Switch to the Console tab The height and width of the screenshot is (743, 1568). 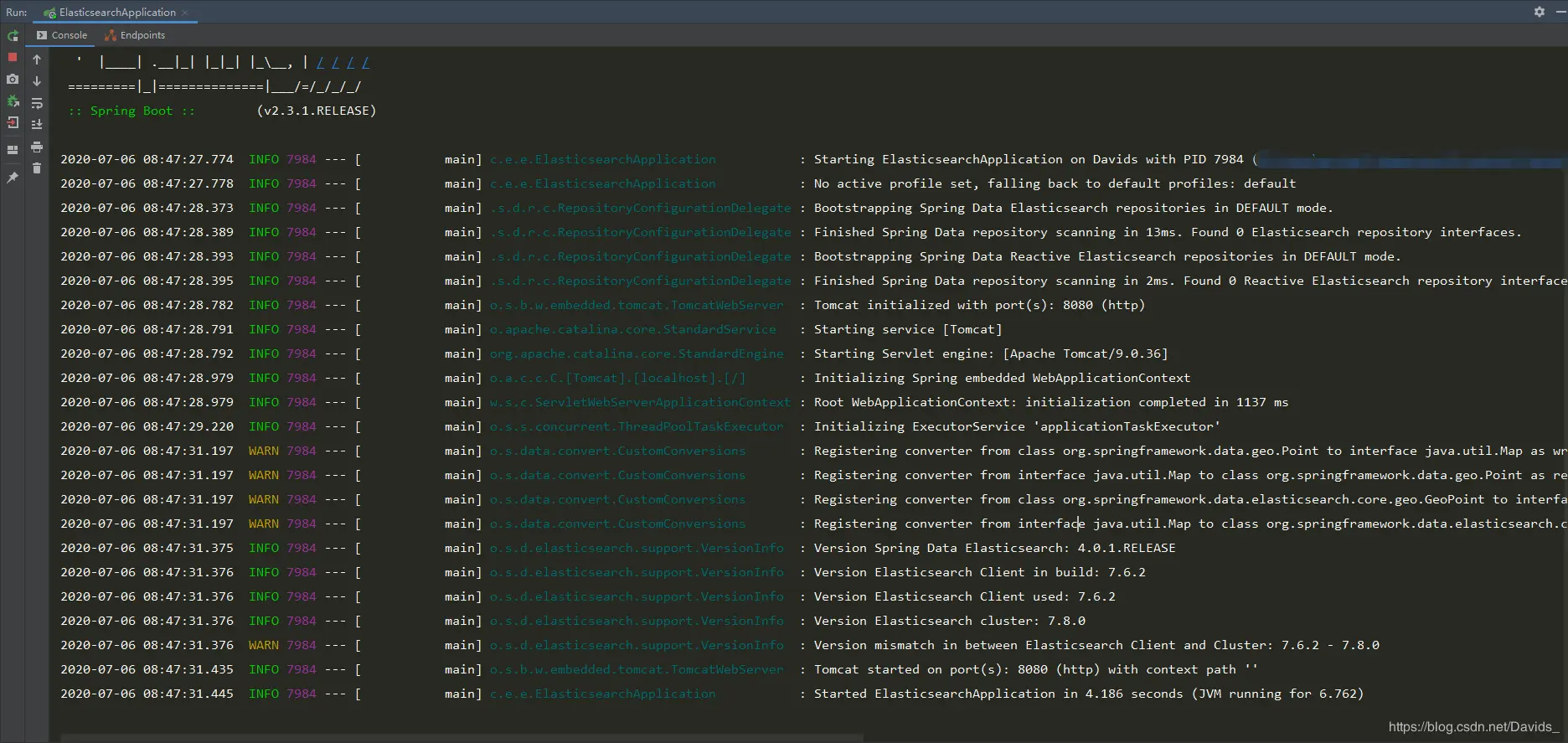tap(62, 35)
